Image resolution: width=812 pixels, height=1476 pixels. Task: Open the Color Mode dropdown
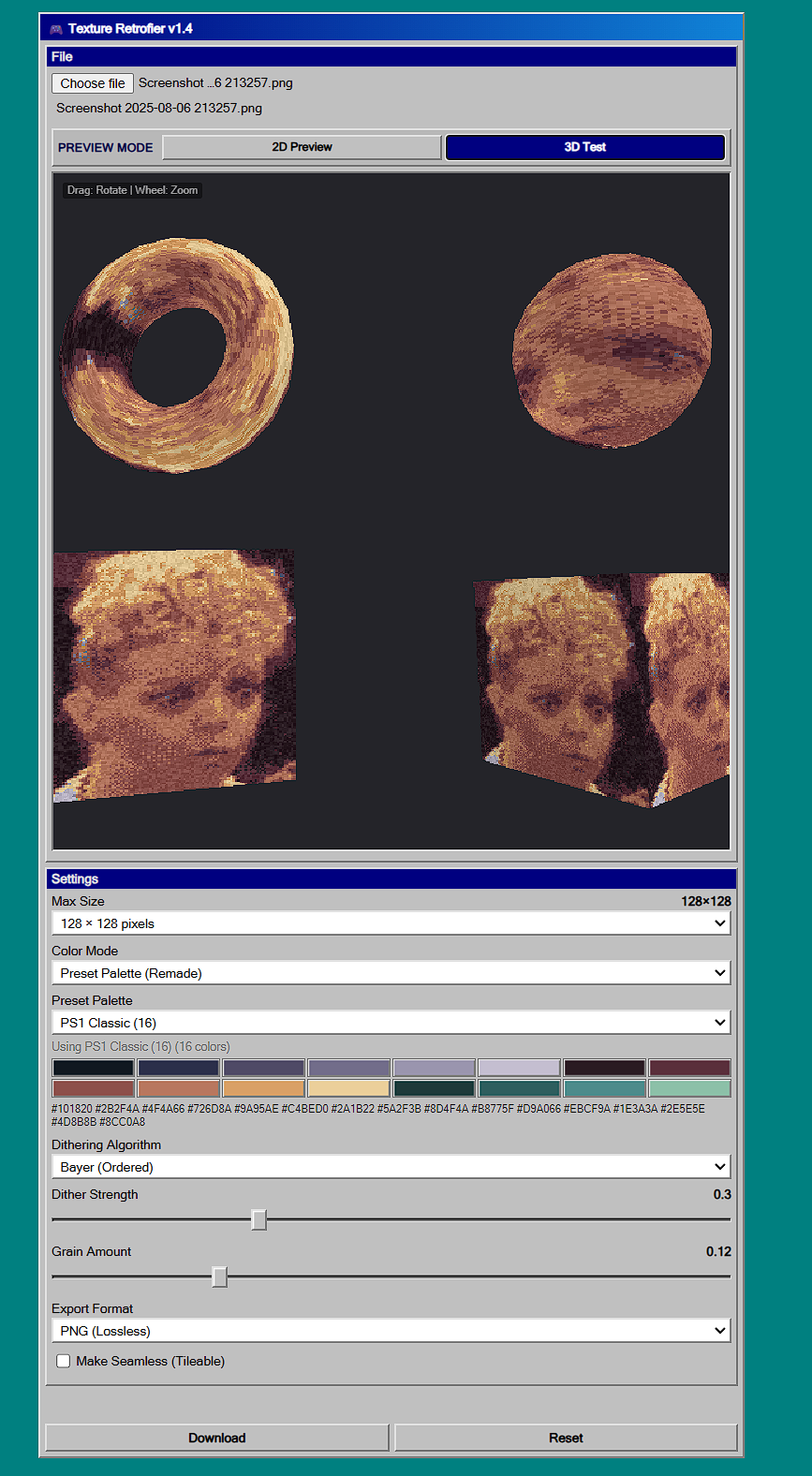391,973
